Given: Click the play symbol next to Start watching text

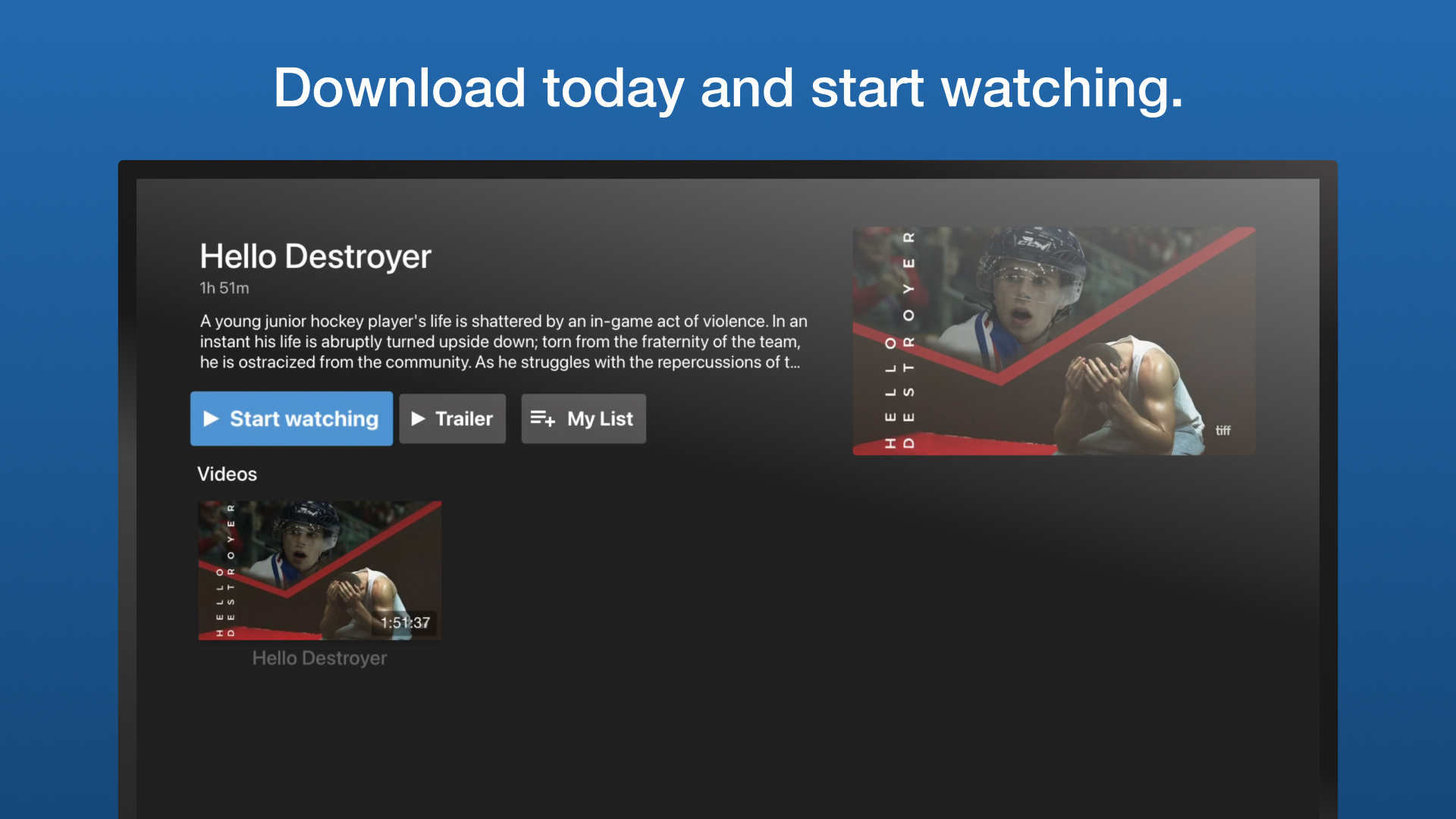Looking at the screenshot, I should 212,419.
